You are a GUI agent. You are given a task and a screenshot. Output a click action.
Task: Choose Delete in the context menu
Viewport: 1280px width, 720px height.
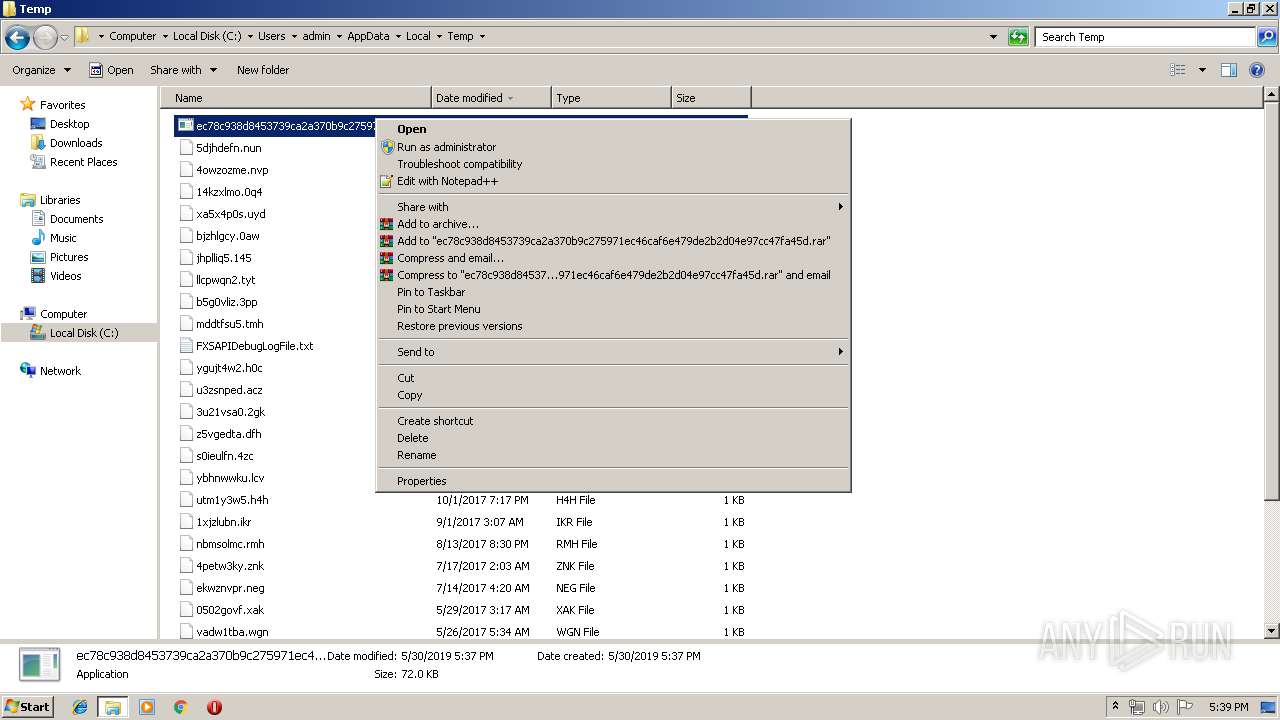coord(613,438)
